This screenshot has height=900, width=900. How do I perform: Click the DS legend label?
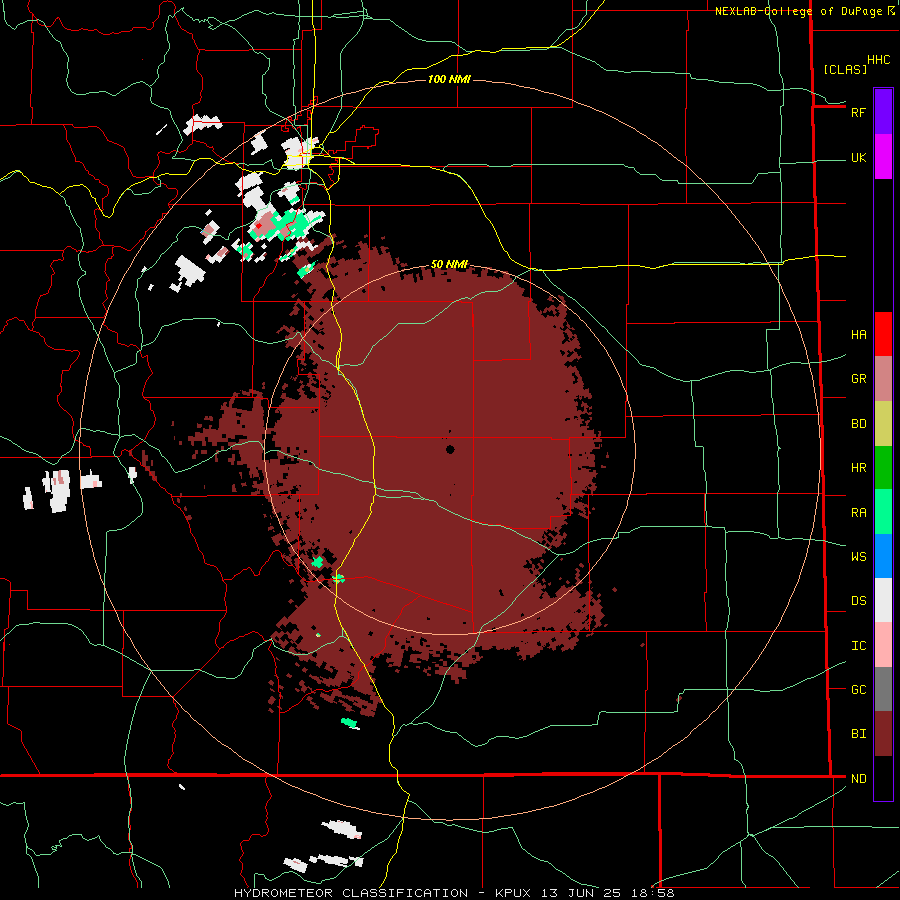858,600
